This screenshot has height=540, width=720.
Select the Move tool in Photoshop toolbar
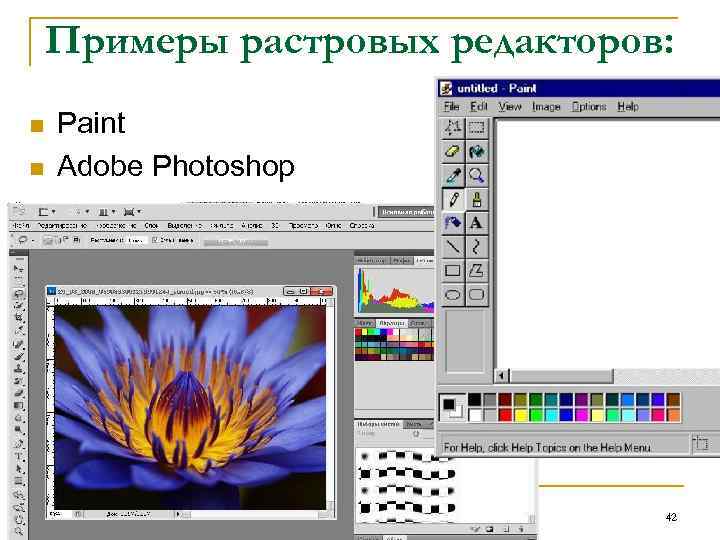click(x=19, y=268)
